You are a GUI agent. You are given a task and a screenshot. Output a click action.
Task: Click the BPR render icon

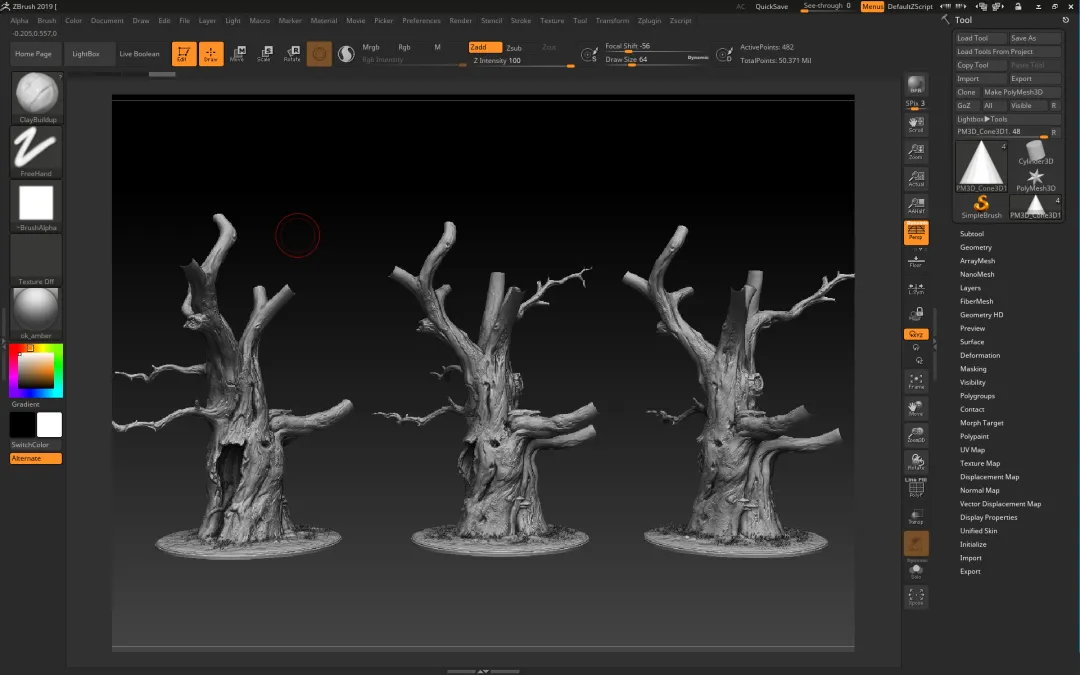[x=916, y=84]
